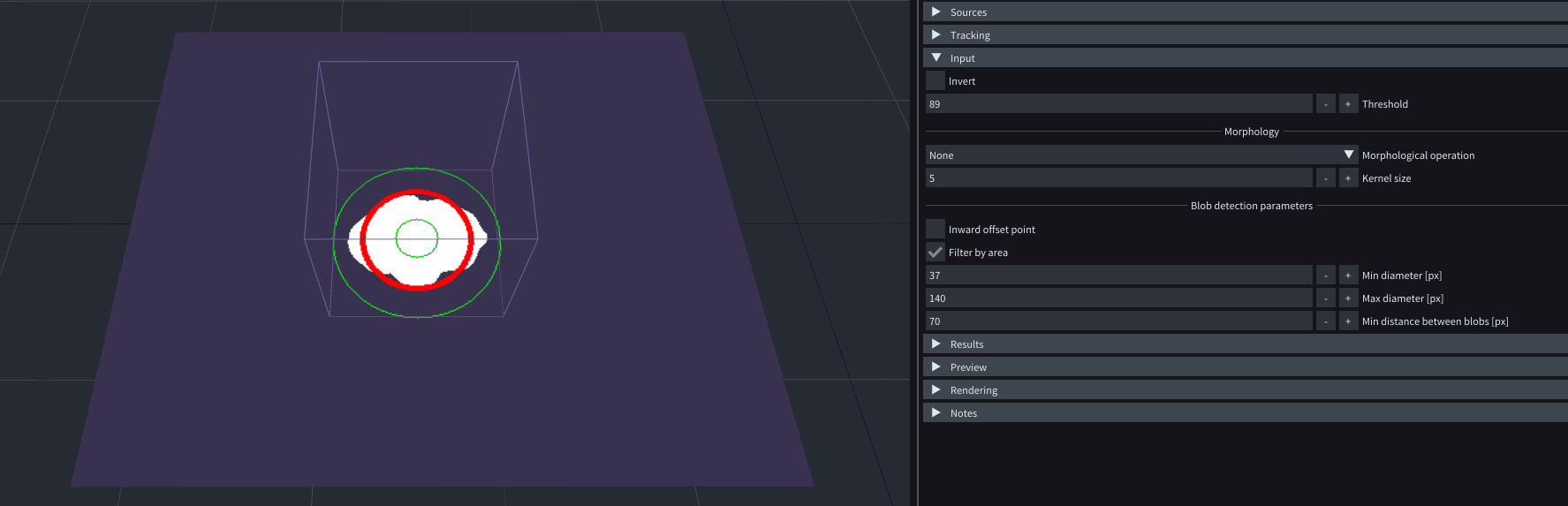This screenshot has width=1568, height=506.
Task: Increase Max diameter with plus button
Action: pos(1348,298)
